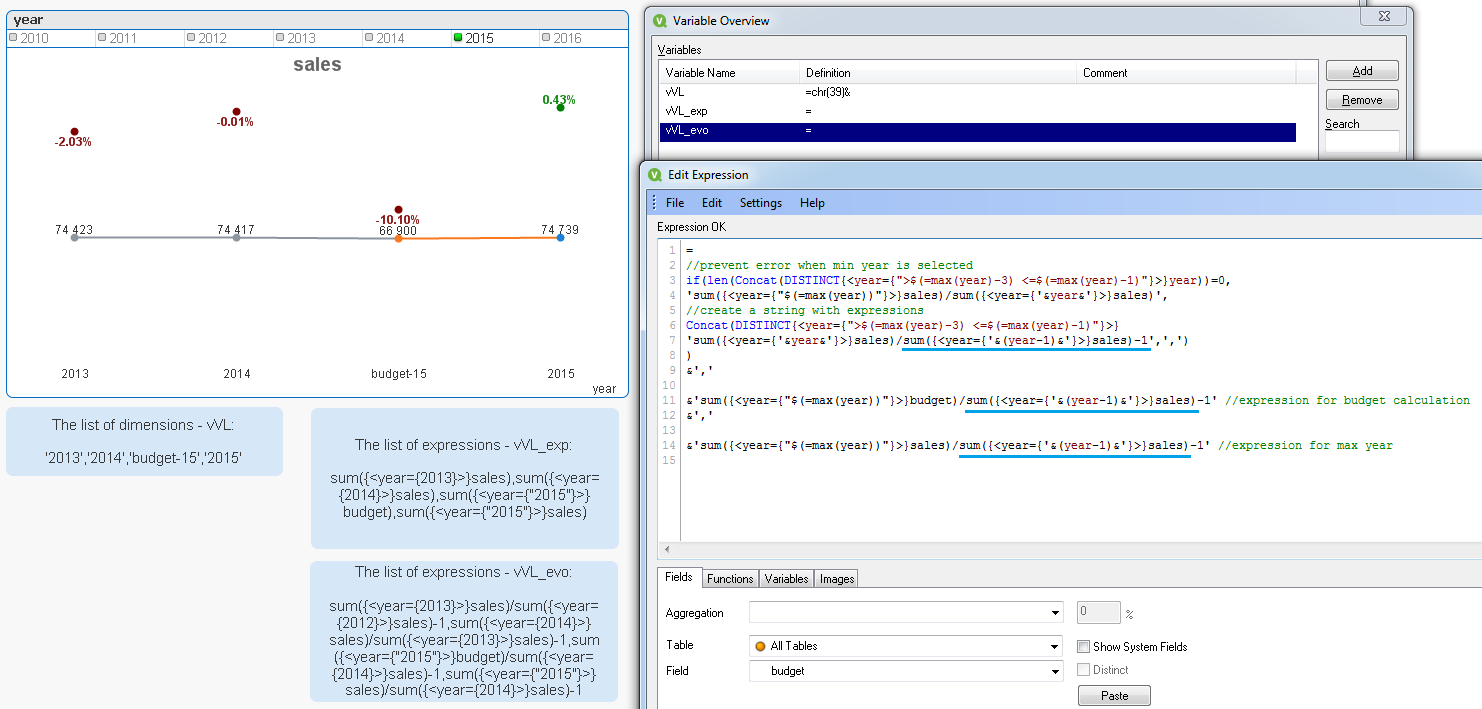Viewport: 1482px width, 709px height.
Task: Expand the Table dropdown showing All Tables
Action: tap(1056, 646)
